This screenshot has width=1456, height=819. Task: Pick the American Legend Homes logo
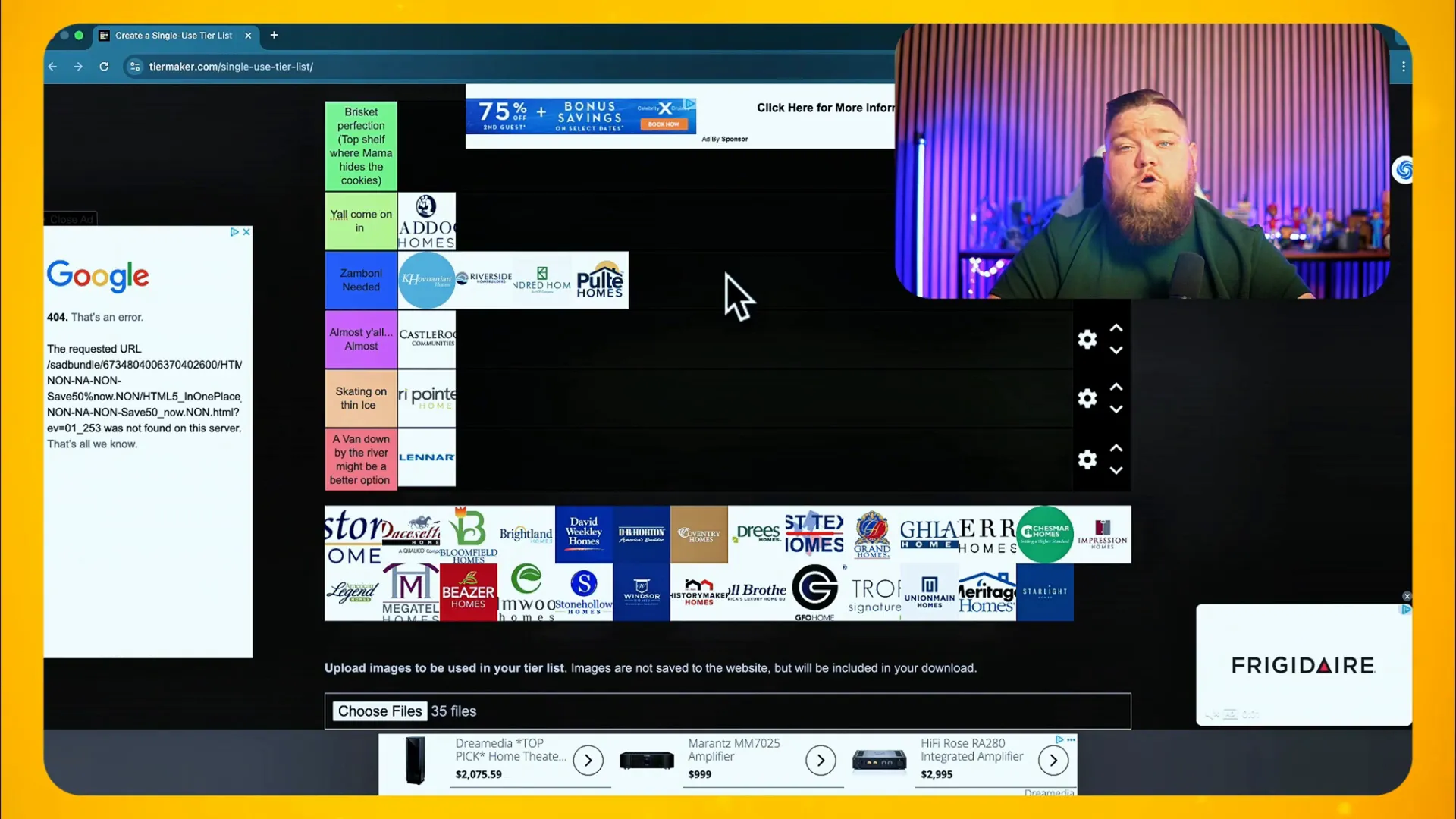point(353,592)
